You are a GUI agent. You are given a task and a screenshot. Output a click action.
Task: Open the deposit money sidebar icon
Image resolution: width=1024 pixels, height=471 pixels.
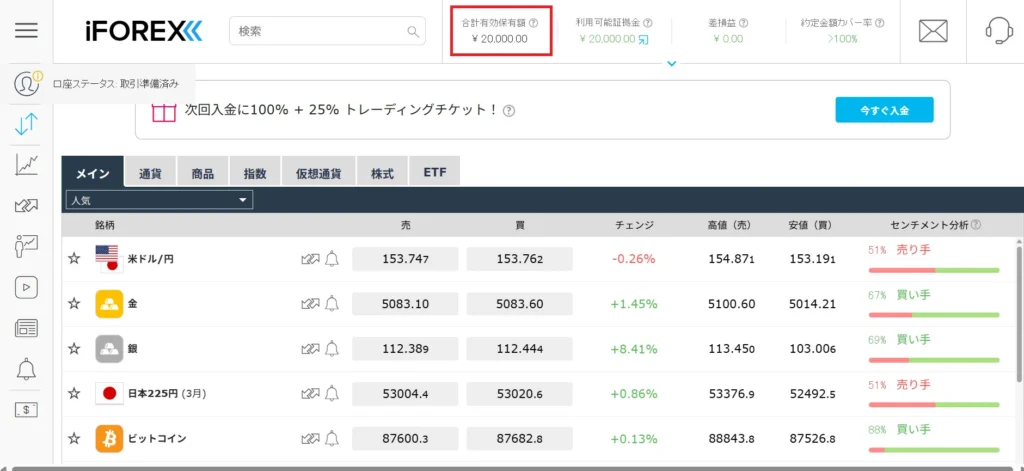pos(26,410)
